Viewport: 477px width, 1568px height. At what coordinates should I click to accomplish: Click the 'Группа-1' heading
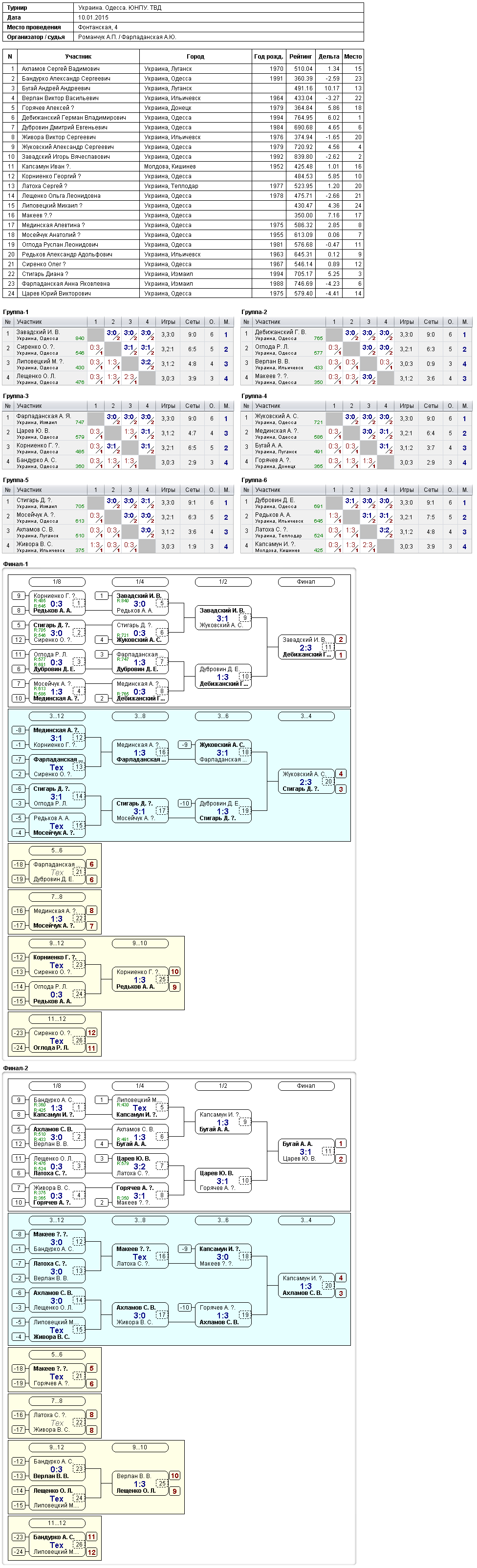click(16, 312)
